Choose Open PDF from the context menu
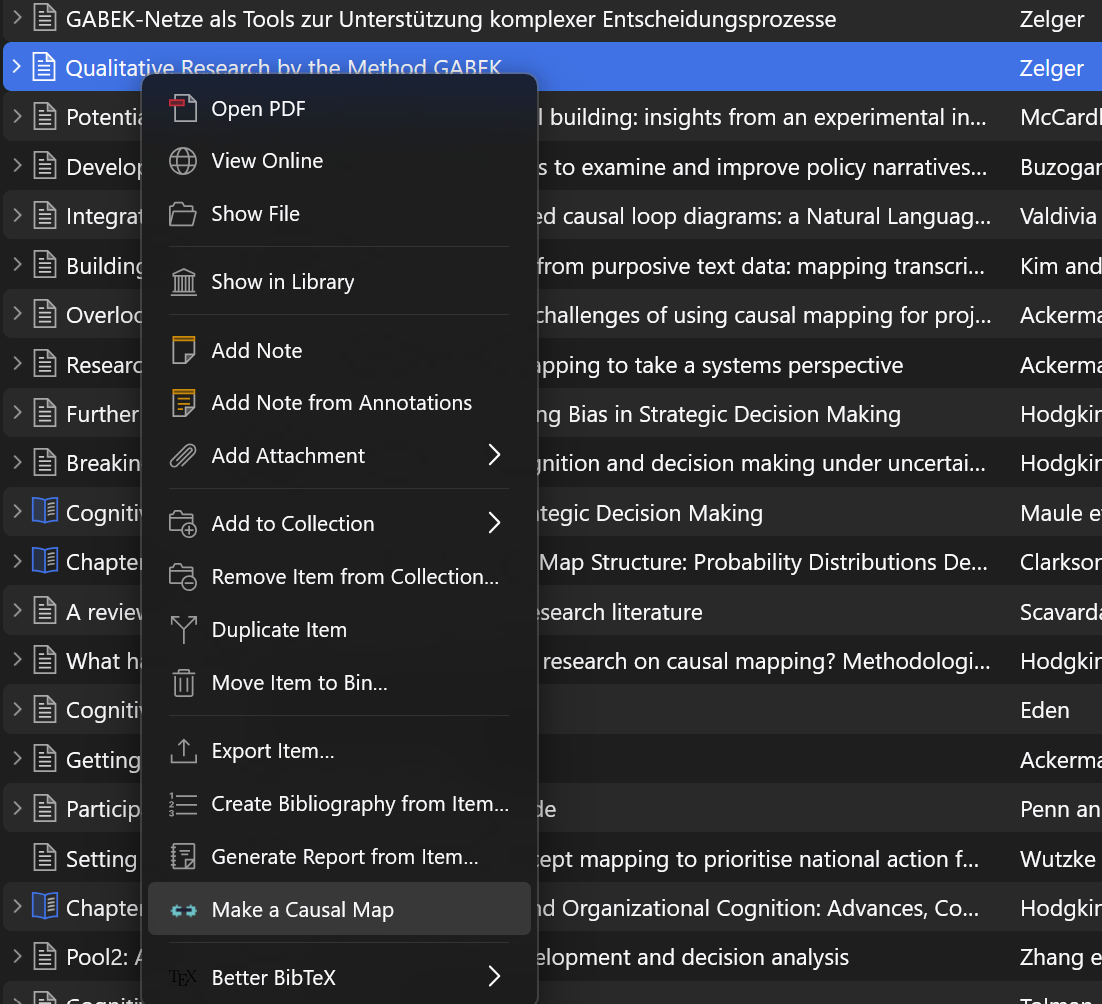This screenshot has height=1004, width=1102. [x=339, y=109]
